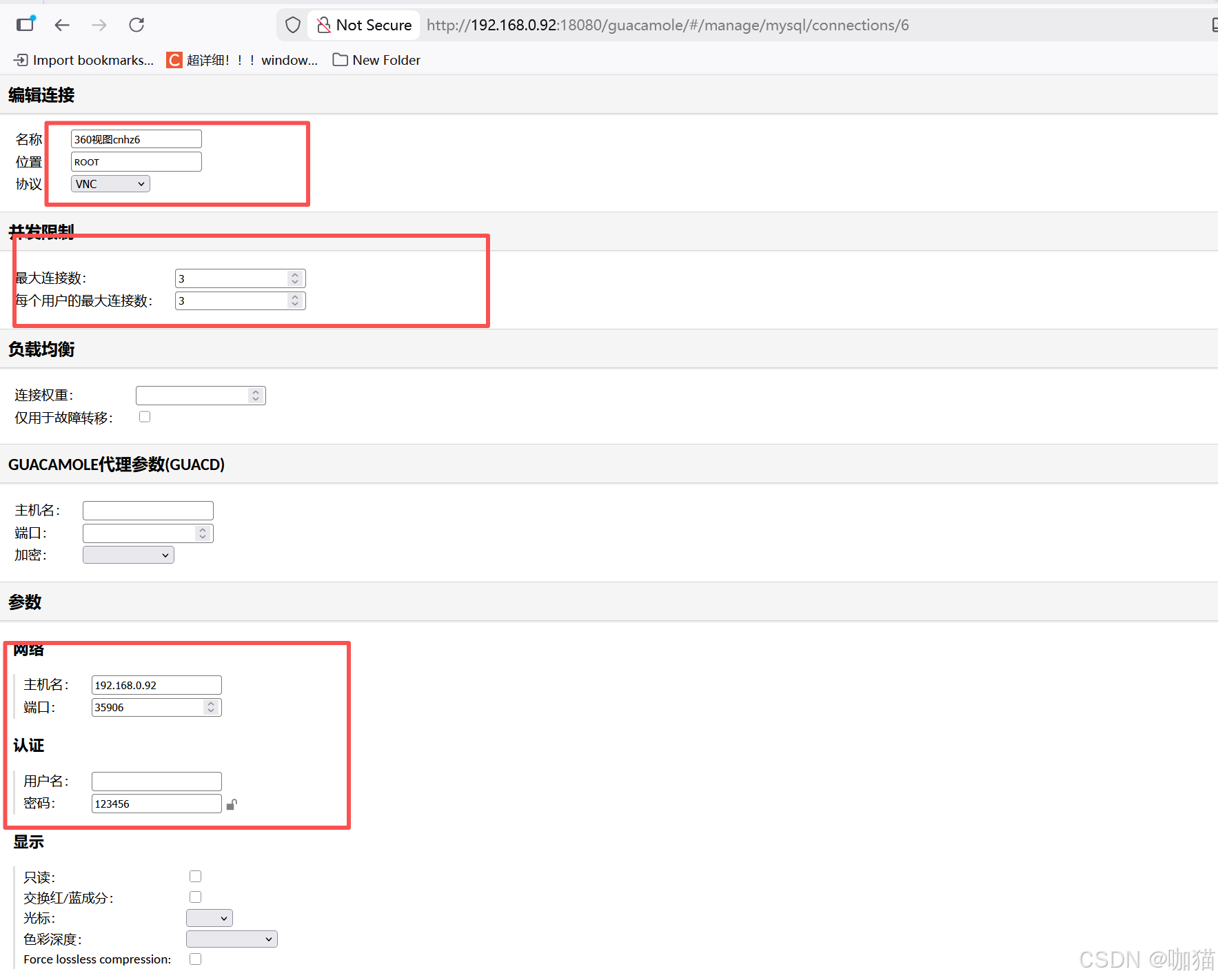The height and width of the screenshot is (980, 1218).
Task: Open the shield tracking protection icon
Action: [x=293, y=25]
